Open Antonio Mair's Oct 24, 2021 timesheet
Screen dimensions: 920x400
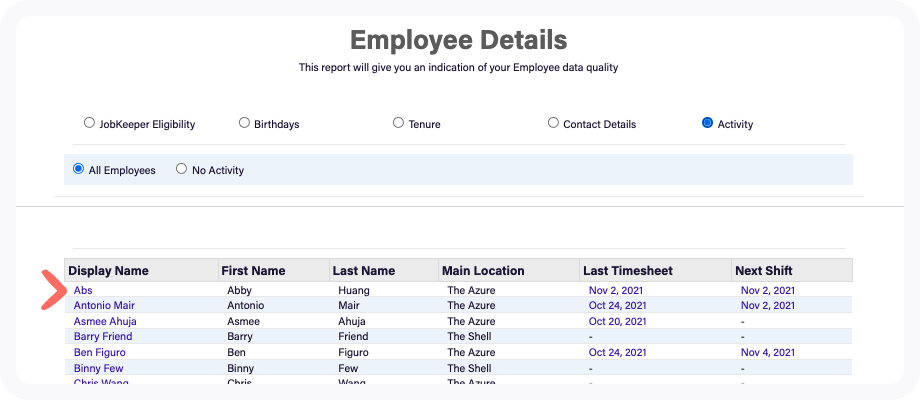tap(617, 306)
